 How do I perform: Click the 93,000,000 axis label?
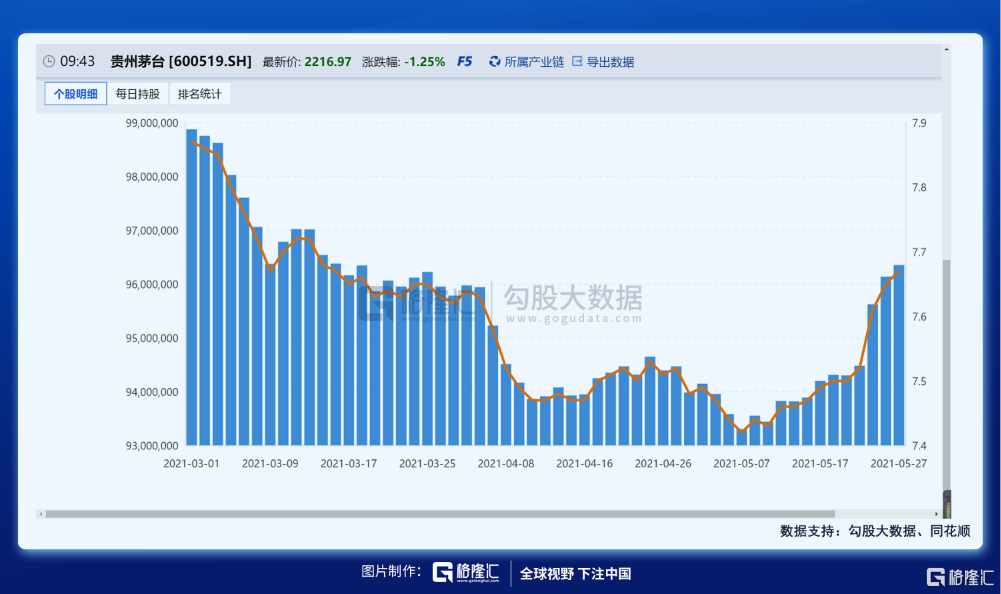(152, 446)
